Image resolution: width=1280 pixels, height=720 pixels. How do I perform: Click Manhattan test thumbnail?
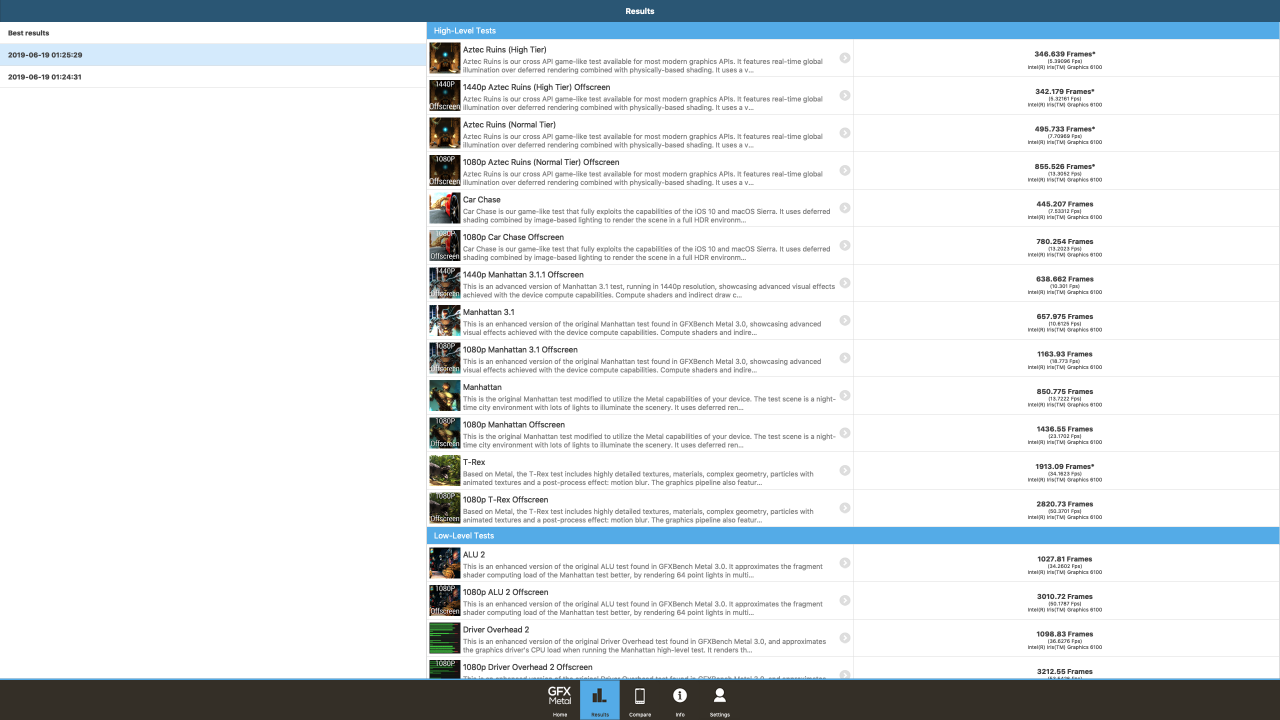(x=445, y=395)
